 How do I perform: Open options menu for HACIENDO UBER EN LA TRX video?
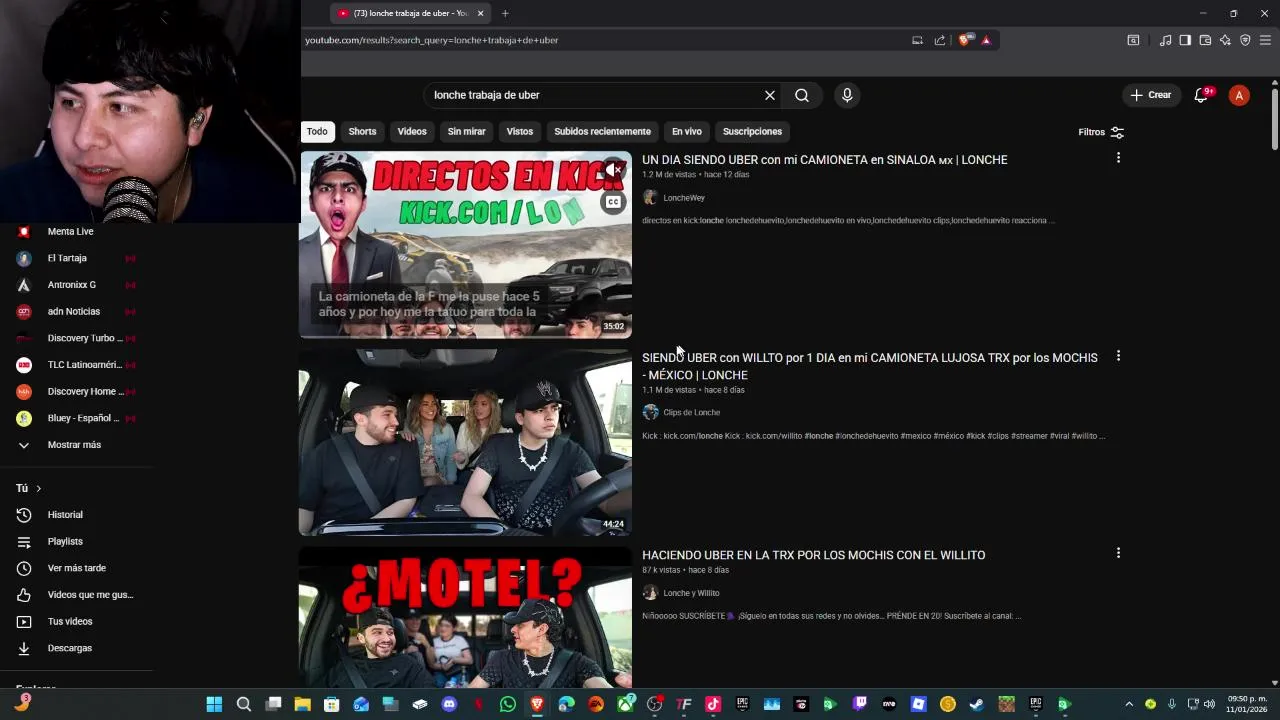click(1118, 553)
